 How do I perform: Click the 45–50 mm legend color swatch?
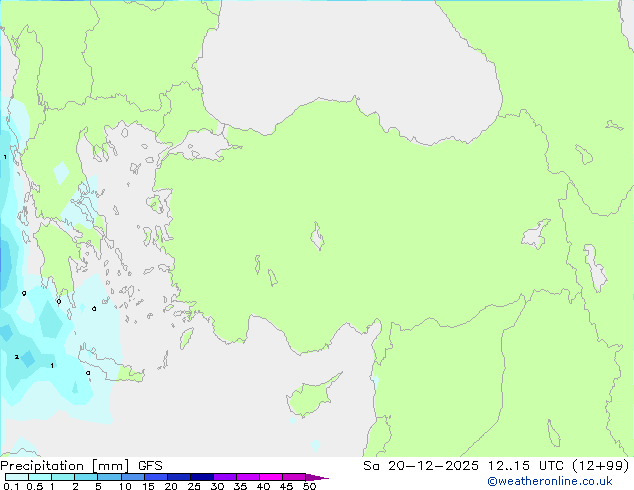tap(294, 477)
